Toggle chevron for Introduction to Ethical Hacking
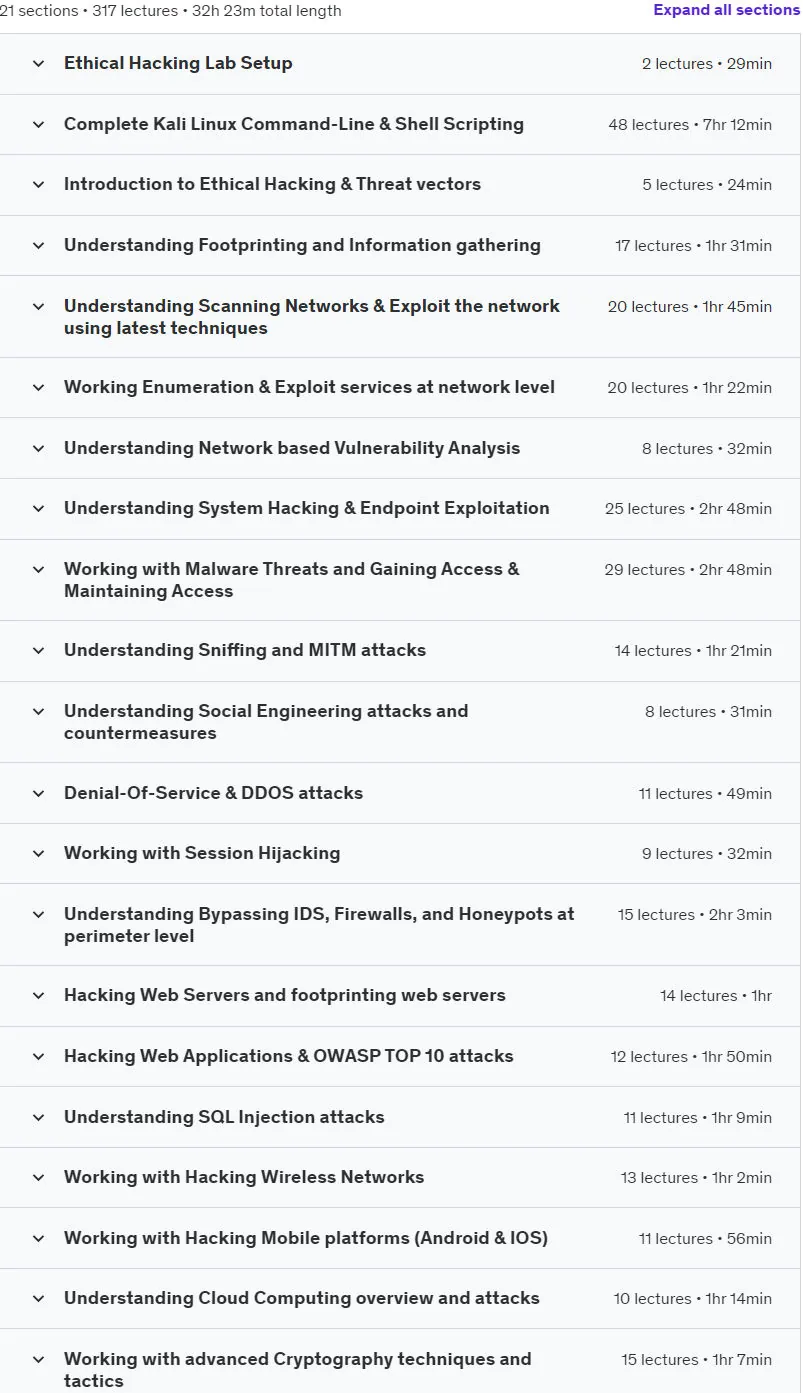The image size is (803, 1393). [38, 185]
